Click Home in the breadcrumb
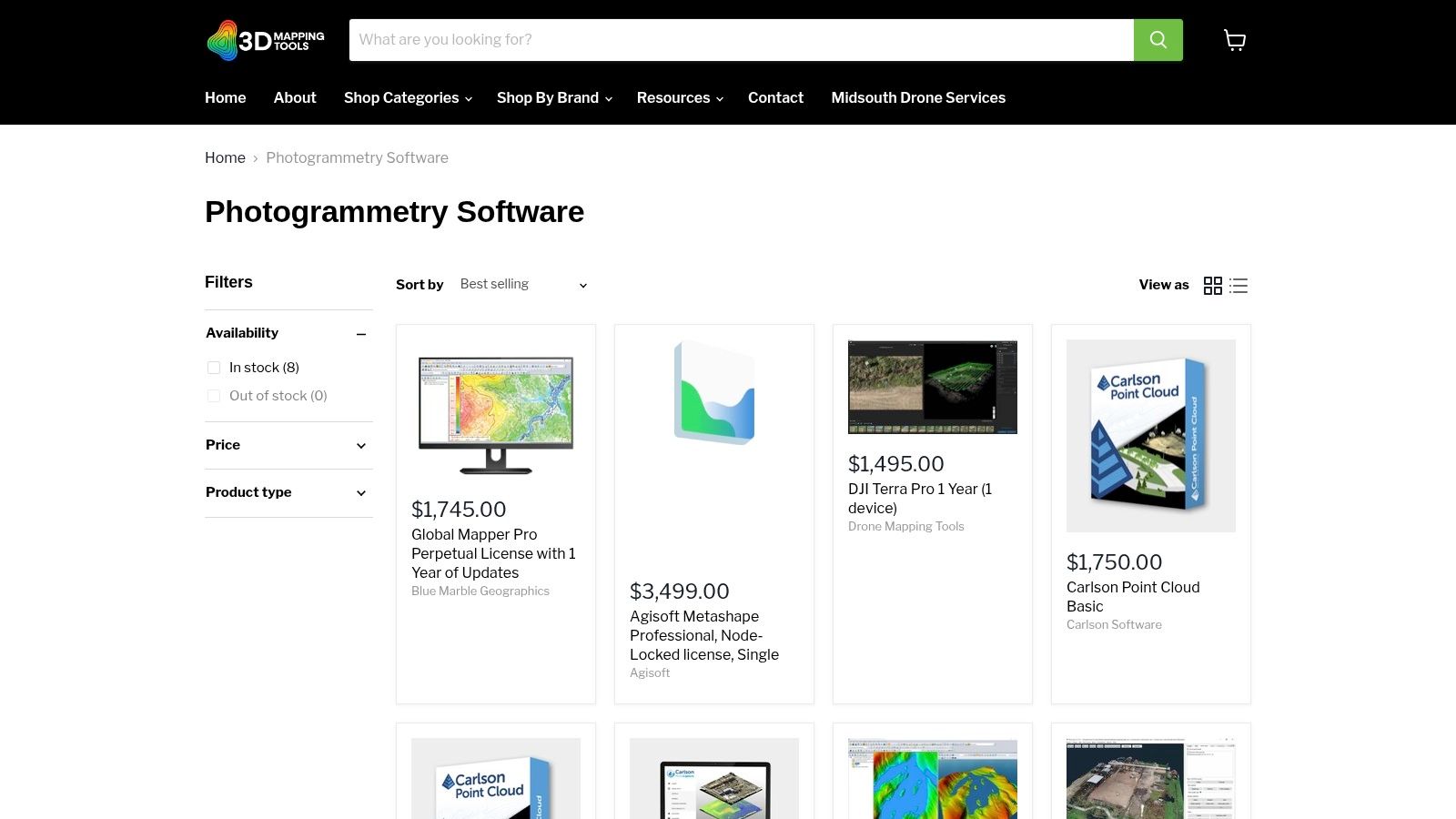This screenshot has height=819, width=1456. (225, 157)
